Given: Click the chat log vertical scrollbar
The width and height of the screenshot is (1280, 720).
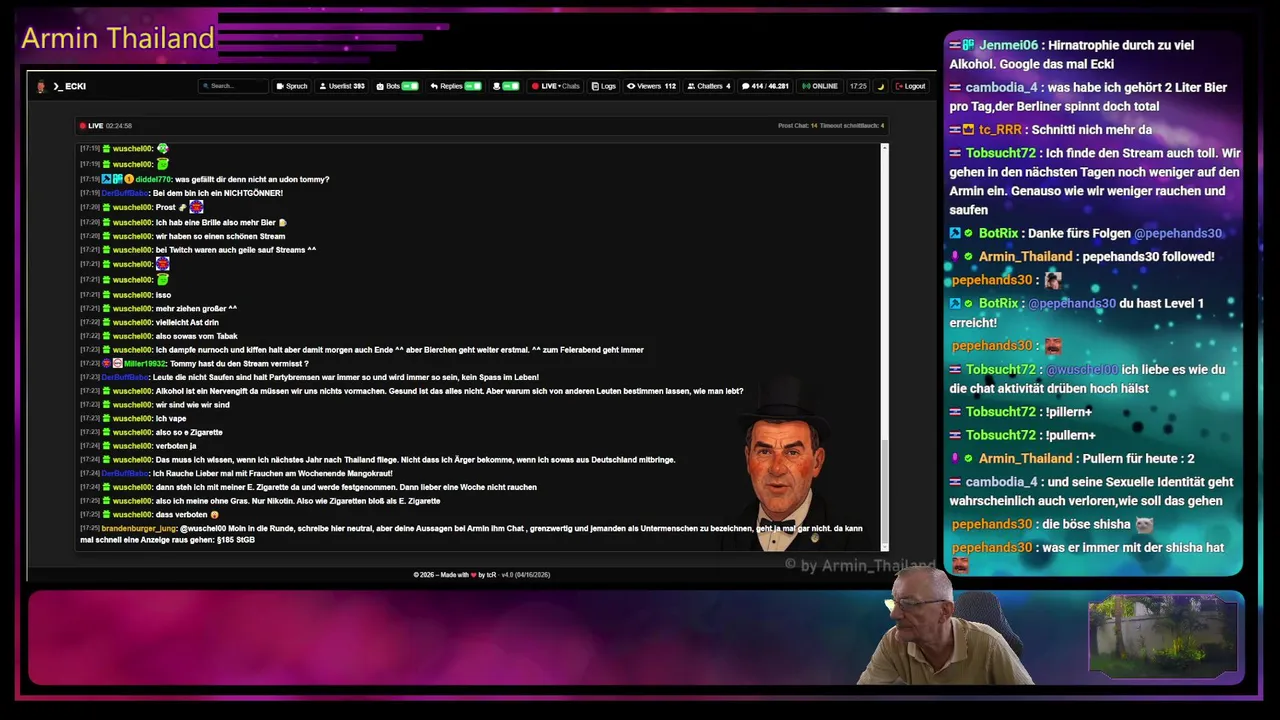Looking at the screenshot, I should pyautogui.click(x=884, y=345).
